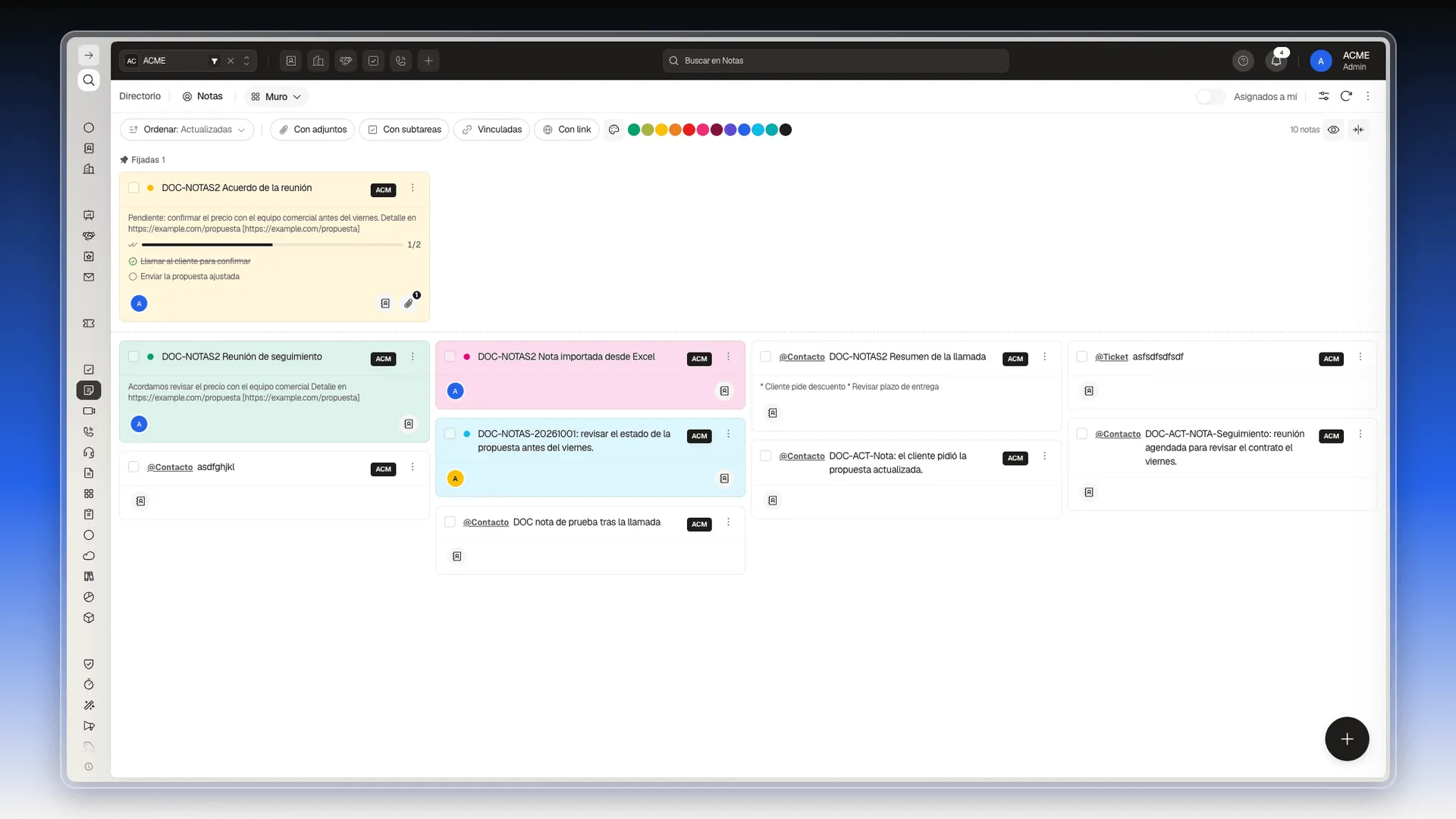Open the ticket icon in sidebar
The width and height of the screenshot is (1456, 819).
pyautogui.click(x=89, y=324)
